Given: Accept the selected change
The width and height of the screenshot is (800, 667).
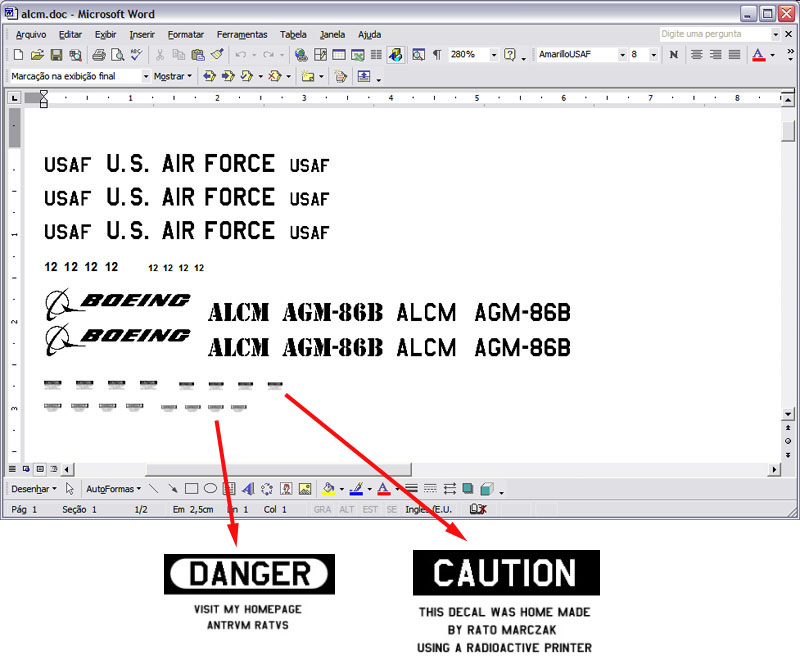Looking at the screenshot, I should pyautogui.click(x=247, y=77).
